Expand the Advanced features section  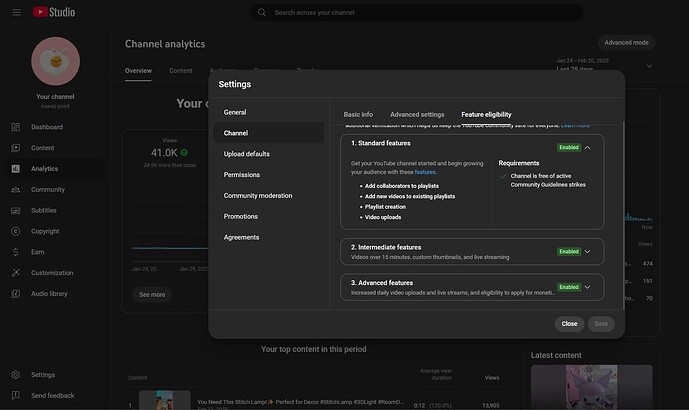[588, 287]
